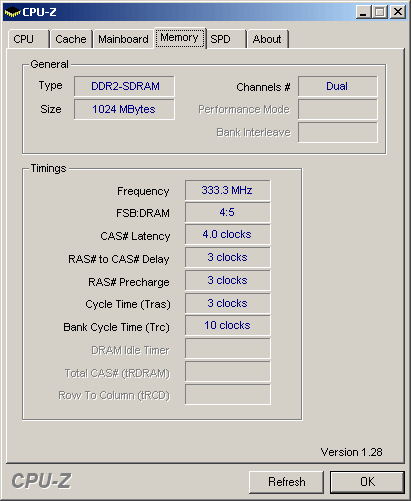Click the Cycle Time (Tras) value box
Viewport: 411px width, 501px height.
228,303
